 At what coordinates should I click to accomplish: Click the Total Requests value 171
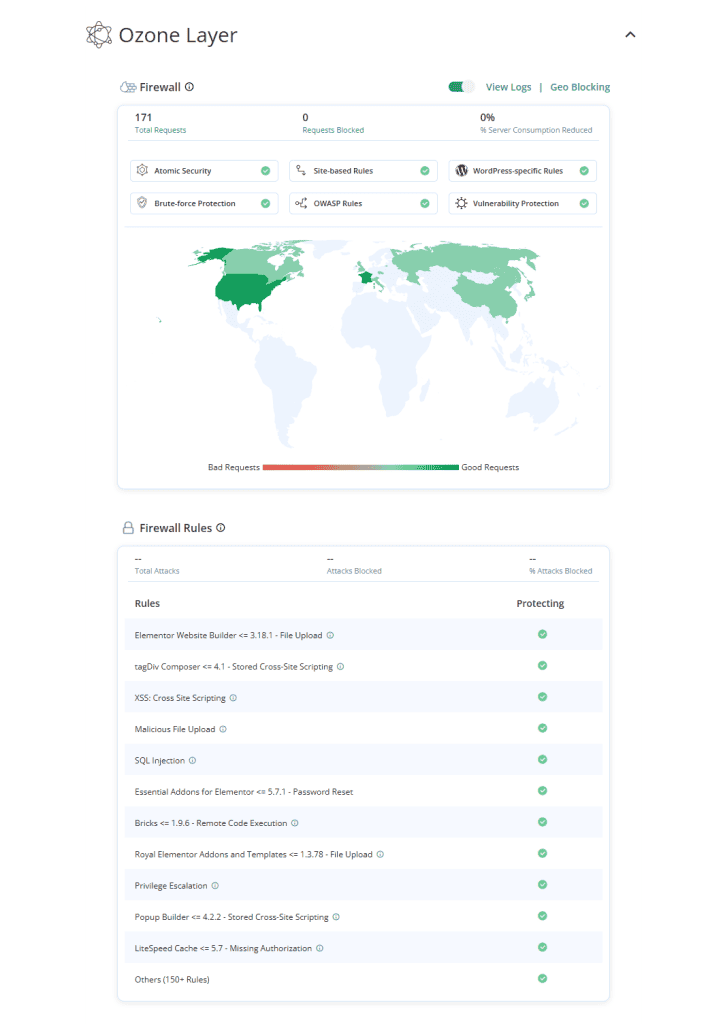click(143, 118)
